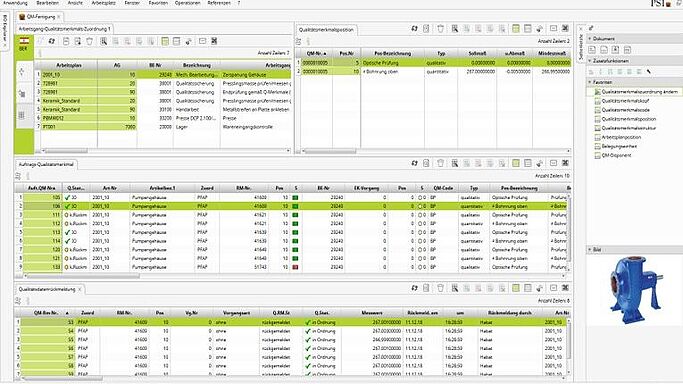Toggle form view in Arbeitsgang-Zuordnung toolbar

(x=176, y=41)
